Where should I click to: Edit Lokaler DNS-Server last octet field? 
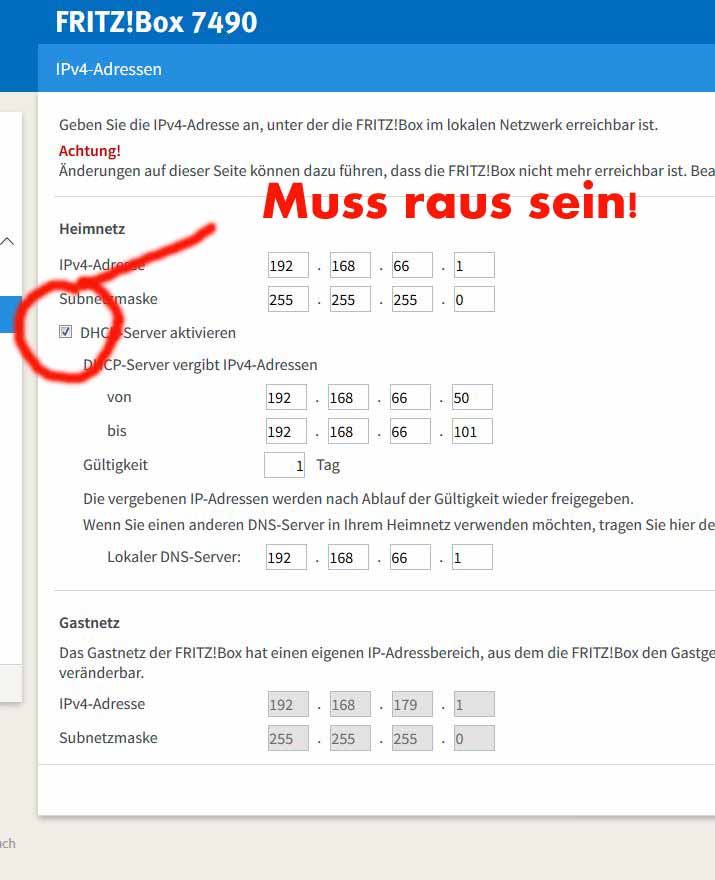[x=473, y=557]
